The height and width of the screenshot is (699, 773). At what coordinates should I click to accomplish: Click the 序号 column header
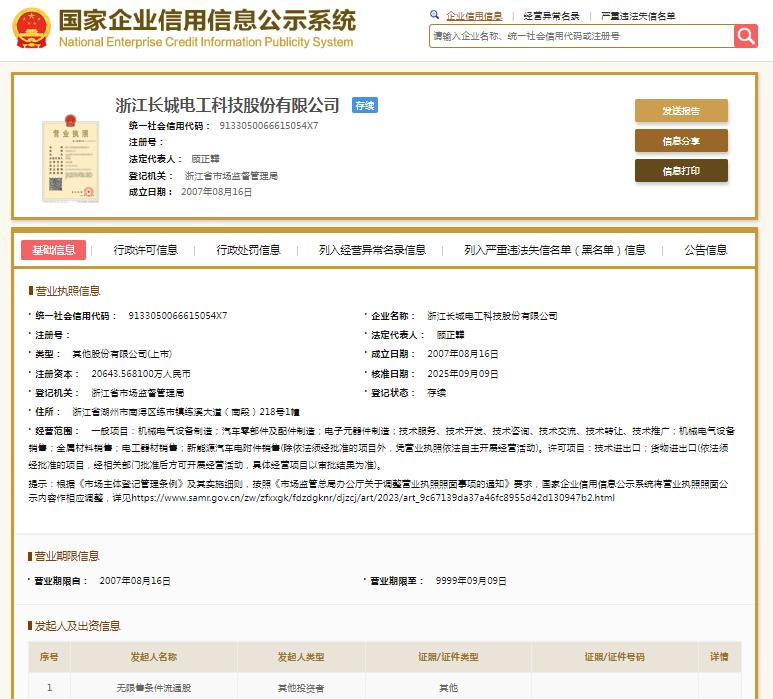49,657
